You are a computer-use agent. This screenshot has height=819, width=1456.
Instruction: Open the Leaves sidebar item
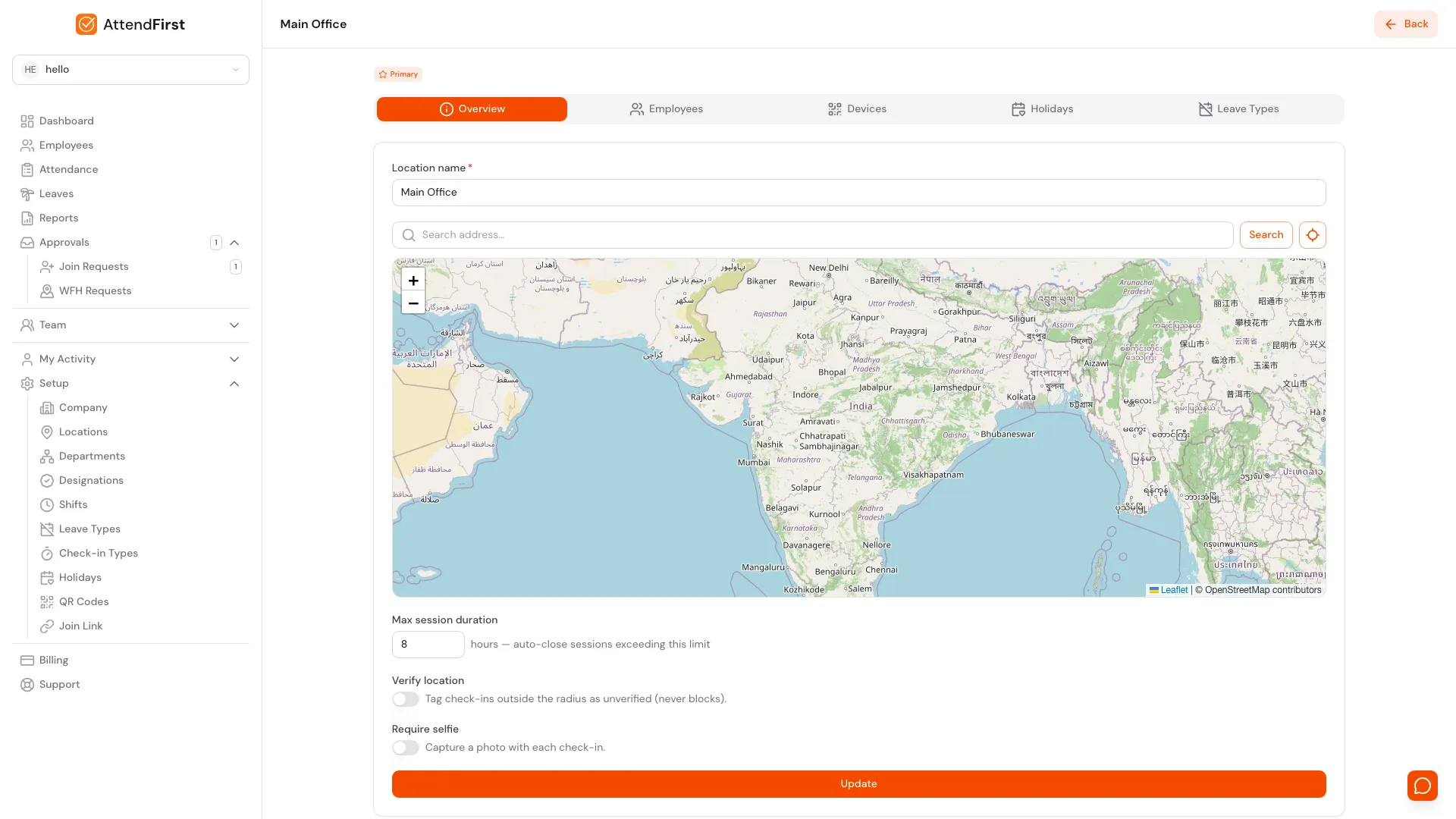click(56, 194)
